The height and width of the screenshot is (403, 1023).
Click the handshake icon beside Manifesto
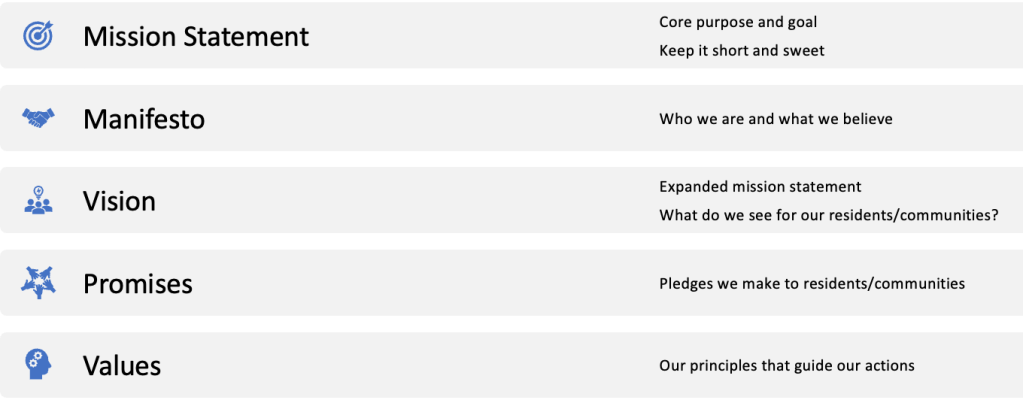38,119
